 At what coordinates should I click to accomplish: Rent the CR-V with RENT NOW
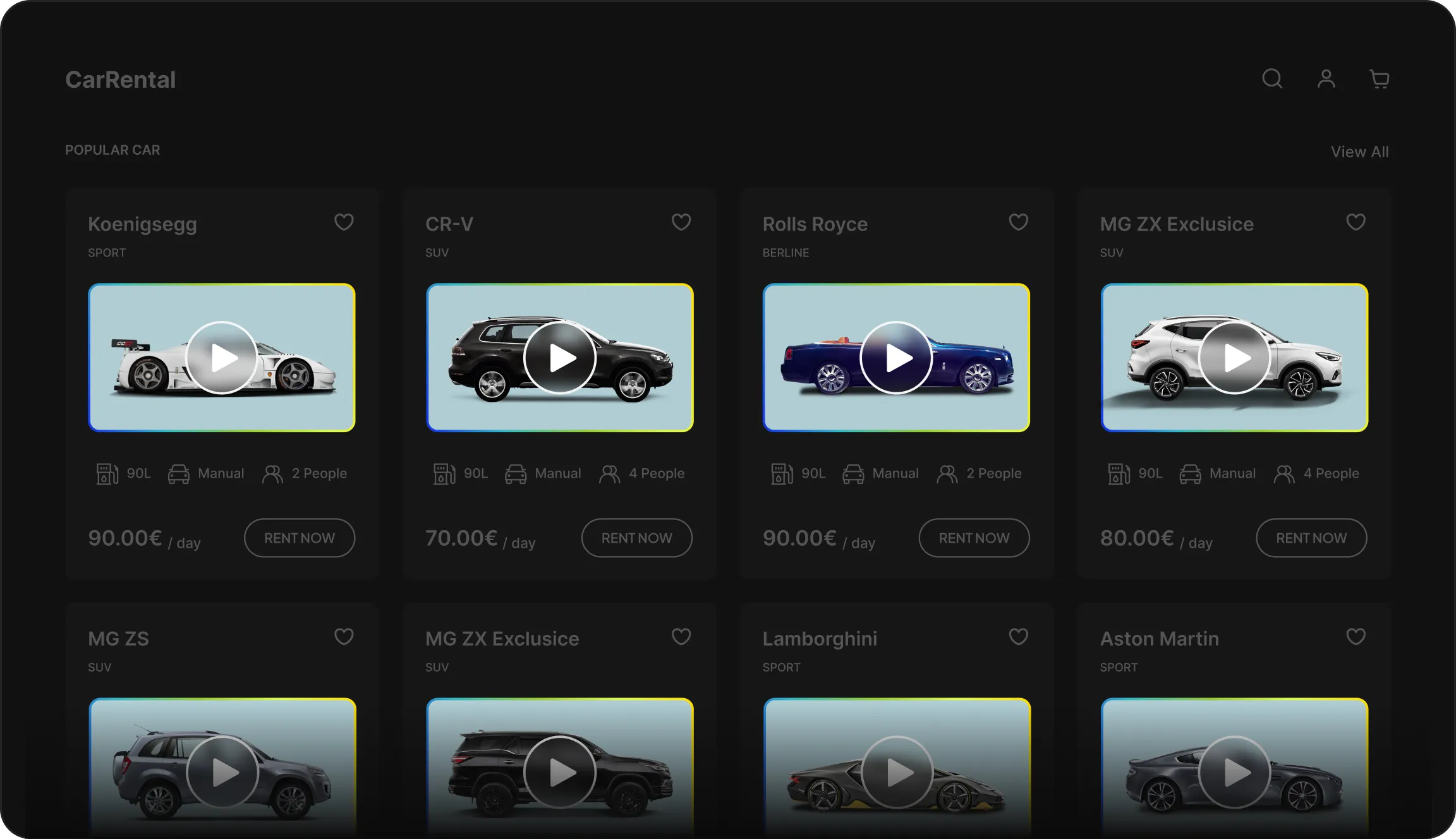click(x=637, y=538)
